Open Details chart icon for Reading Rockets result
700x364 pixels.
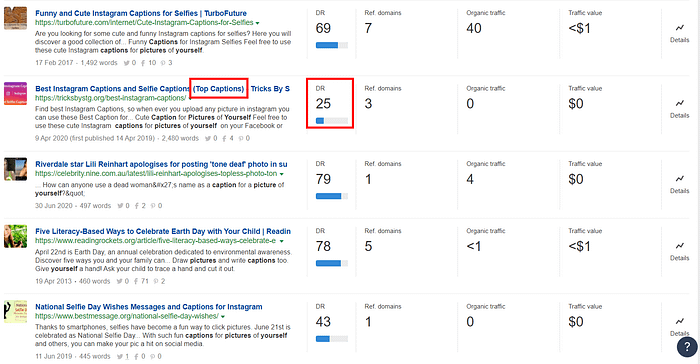679,246
